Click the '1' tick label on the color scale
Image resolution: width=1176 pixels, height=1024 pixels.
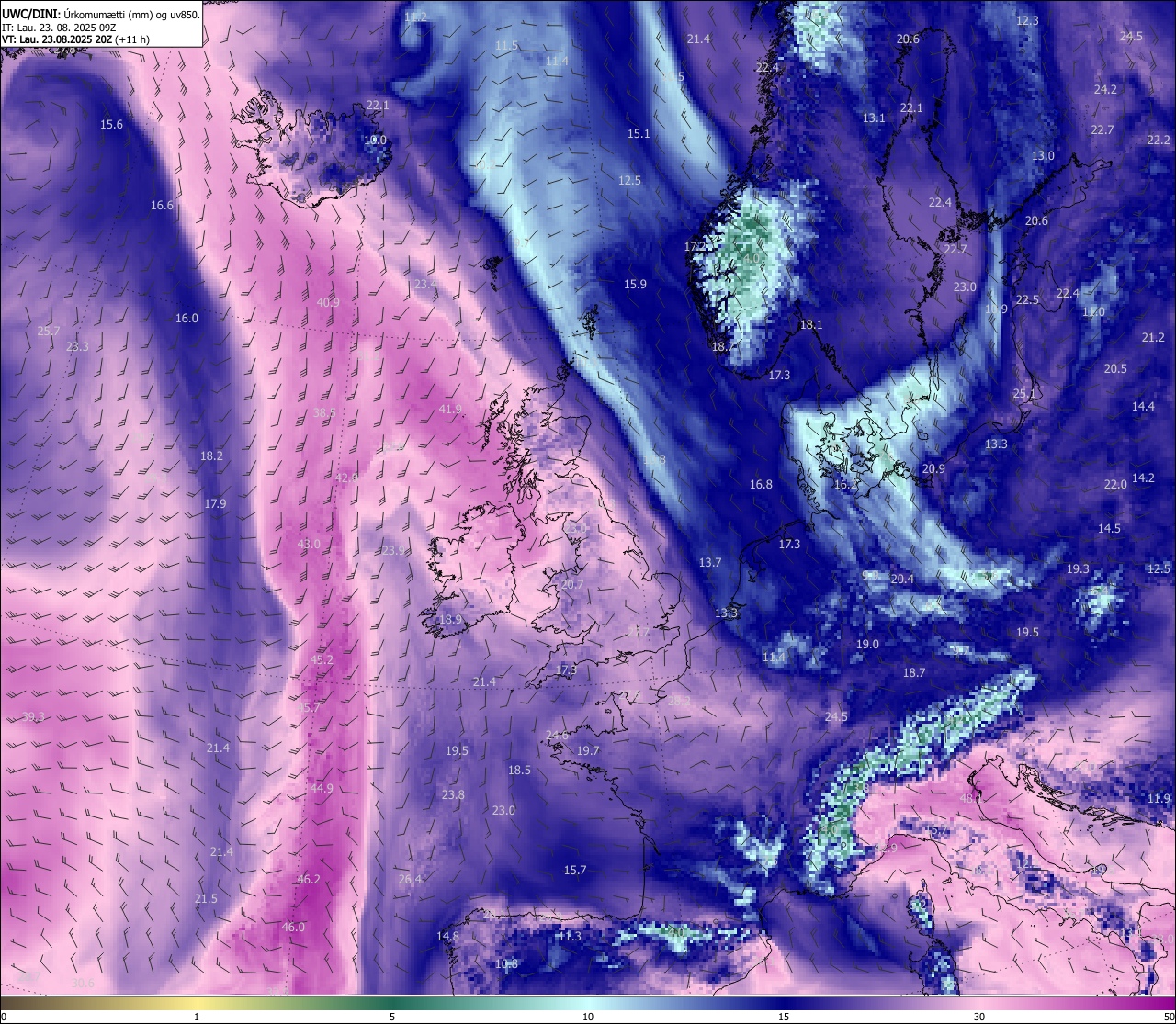[x=197, y=1017]
